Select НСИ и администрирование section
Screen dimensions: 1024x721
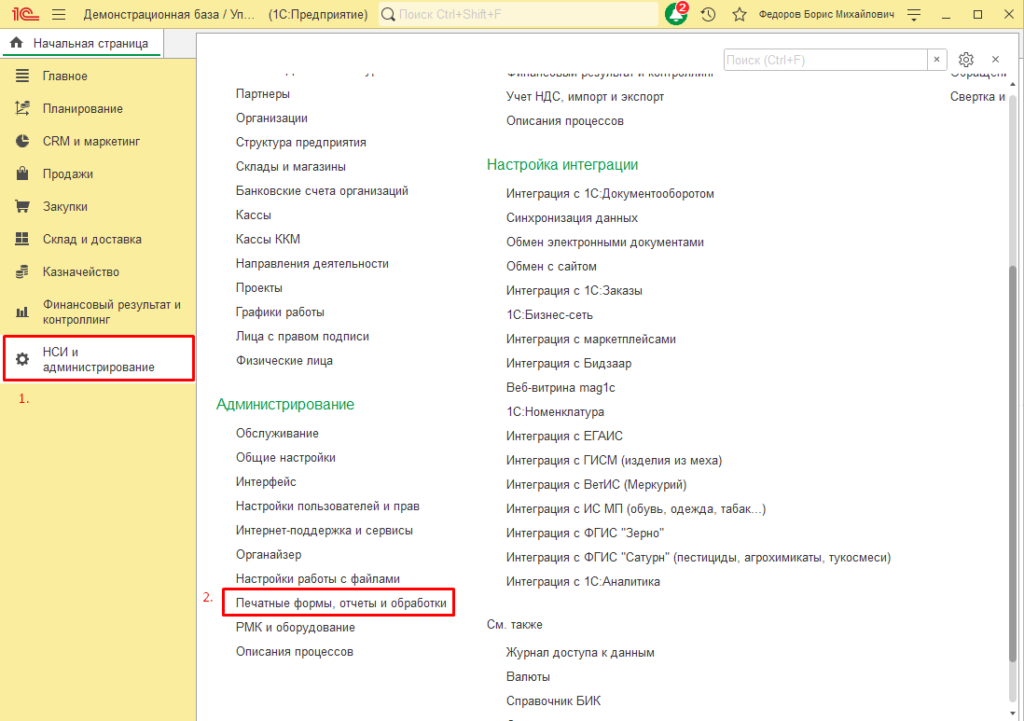click(x=98, y=359)
